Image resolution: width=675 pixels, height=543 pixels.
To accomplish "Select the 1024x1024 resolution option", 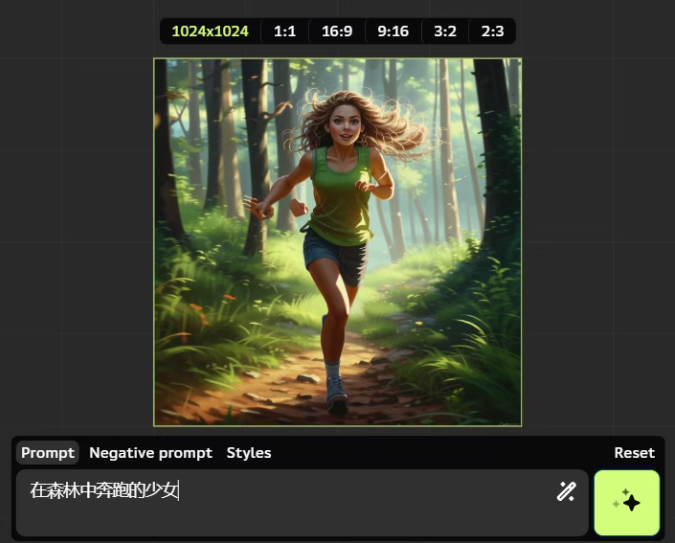I will [x=210, y=31].
